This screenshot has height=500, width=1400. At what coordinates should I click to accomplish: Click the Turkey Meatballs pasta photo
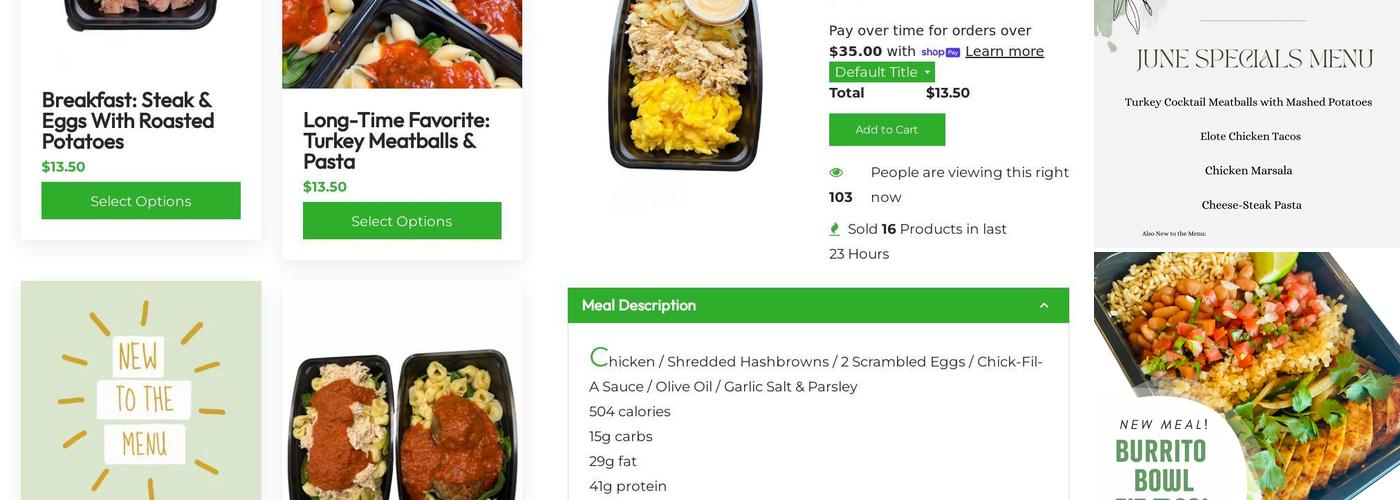coord(402,44)
